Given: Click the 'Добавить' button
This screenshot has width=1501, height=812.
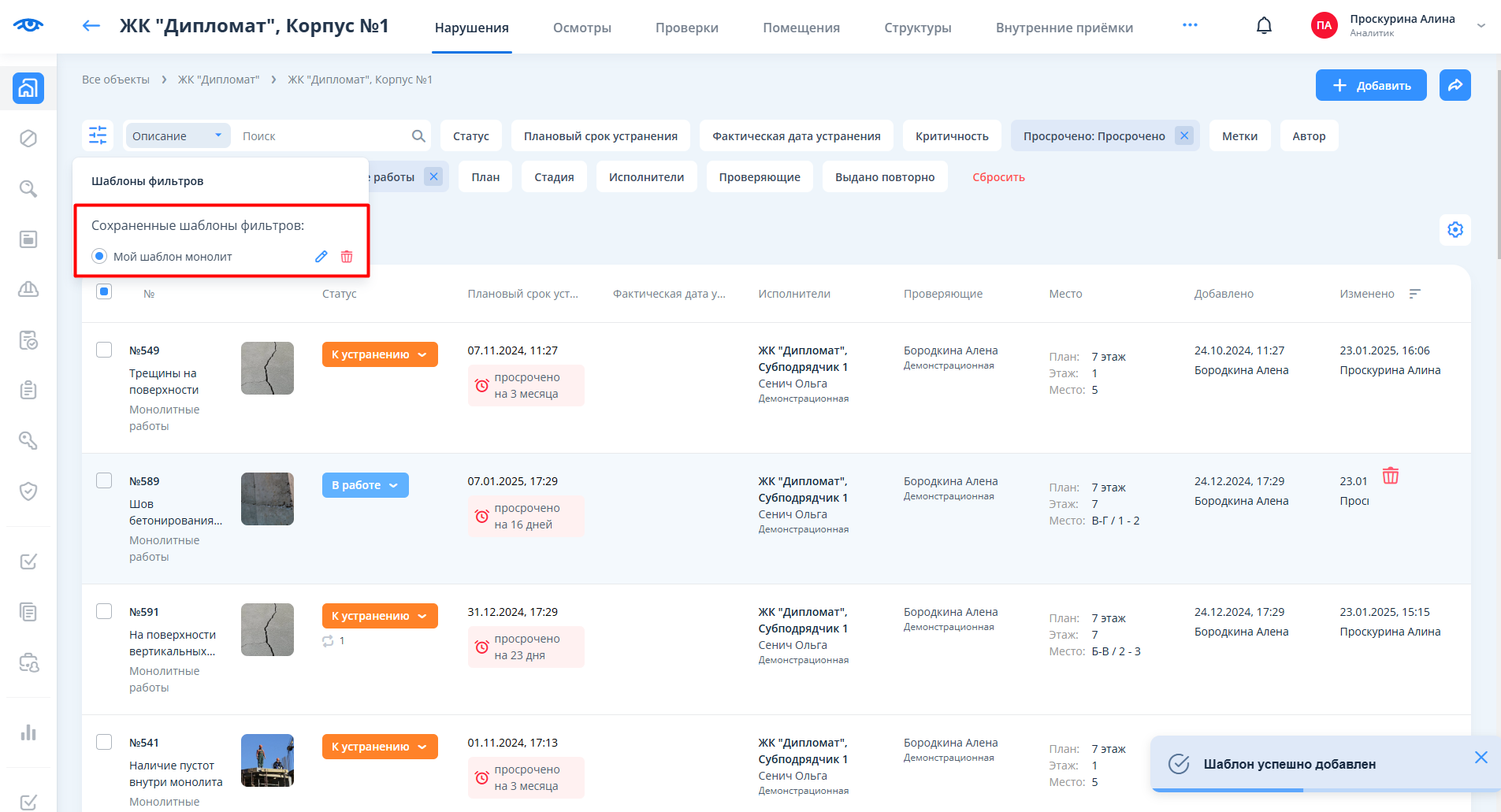Looking at the screenshot, I should 1370,85.
